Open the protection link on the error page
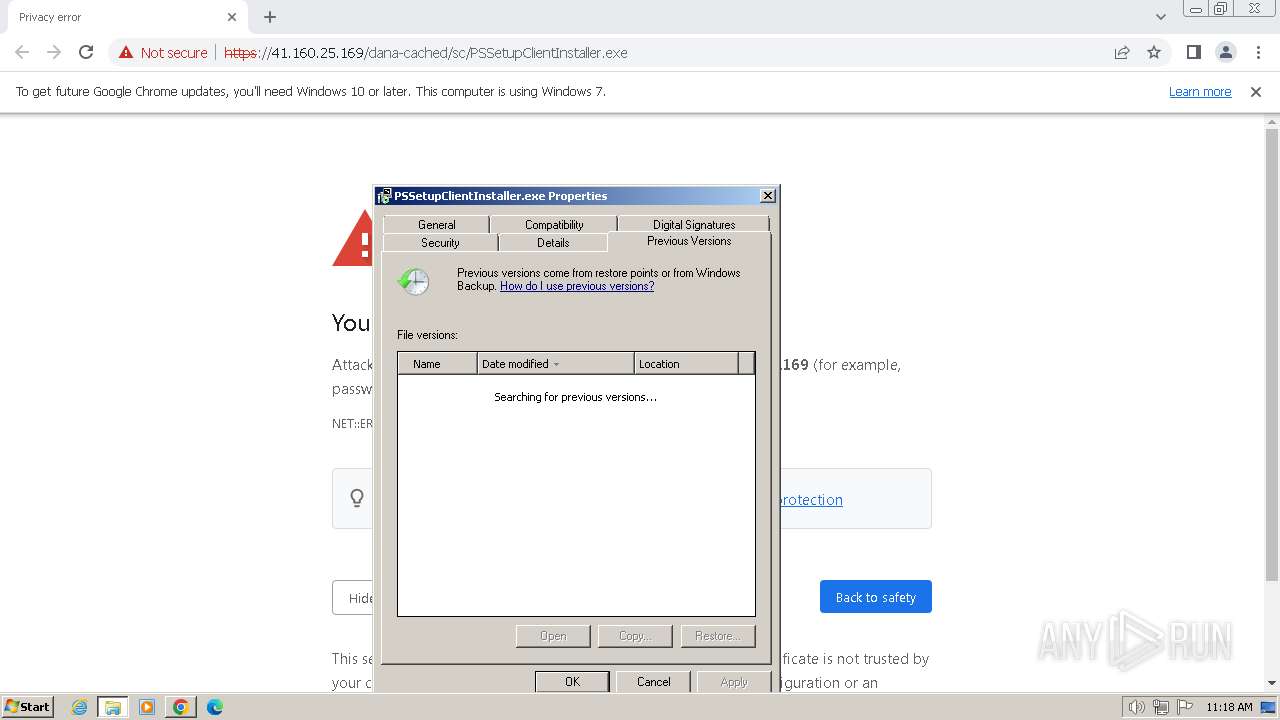Image resolution: width=1280 pixels, height=720 pixels. coord(811,500)
